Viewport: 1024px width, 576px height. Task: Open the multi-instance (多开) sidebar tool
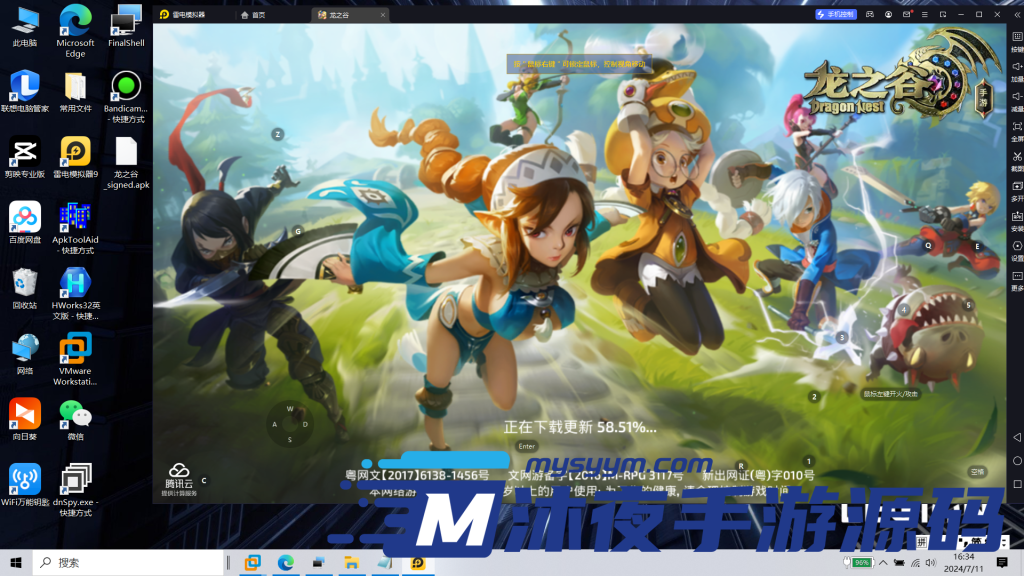click(x=1016, y=190)
